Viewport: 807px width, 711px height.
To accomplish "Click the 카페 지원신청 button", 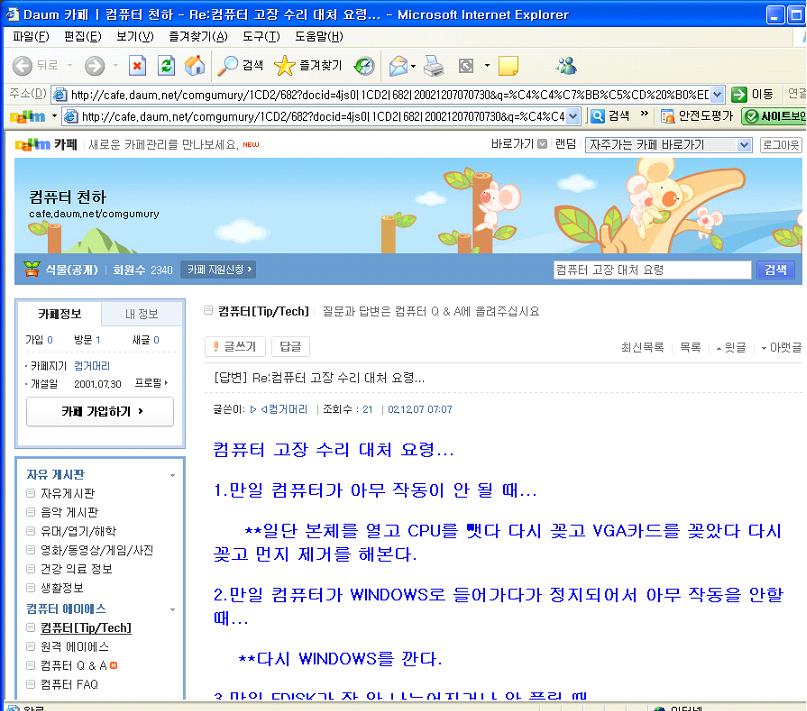I will (218, 269).
